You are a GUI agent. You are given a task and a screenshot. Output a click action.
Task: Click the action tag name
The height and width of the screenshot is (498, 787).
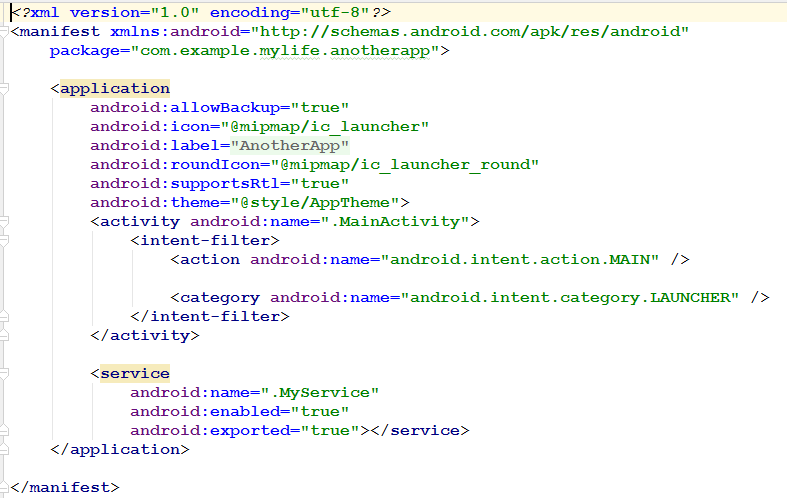click(x=210, y=260)
